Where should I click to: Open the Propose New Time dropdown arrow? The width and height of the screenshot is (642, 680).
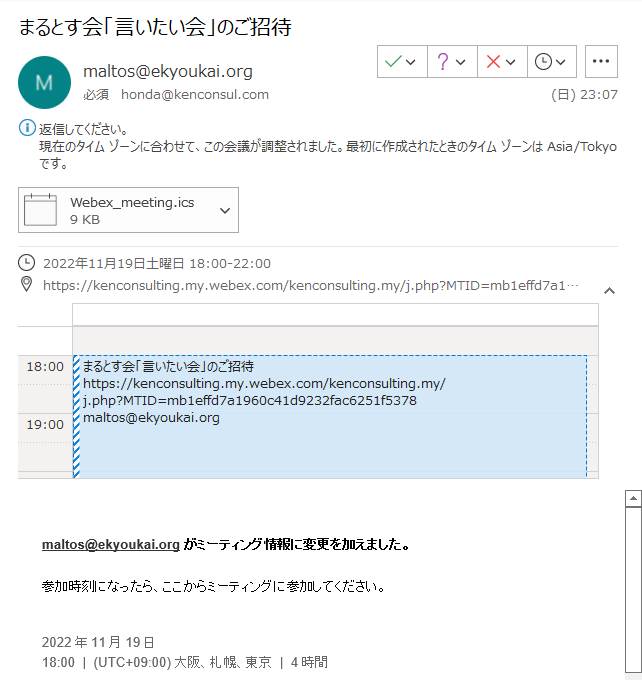[x=561, y=61]
